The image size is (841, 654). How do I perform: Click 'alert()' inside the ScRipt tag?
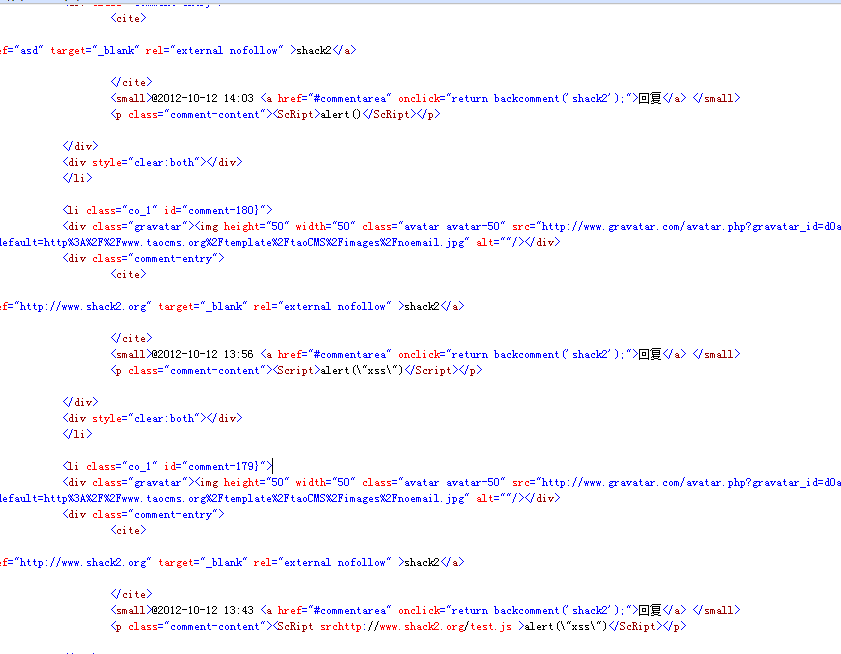tap(341, 114)
